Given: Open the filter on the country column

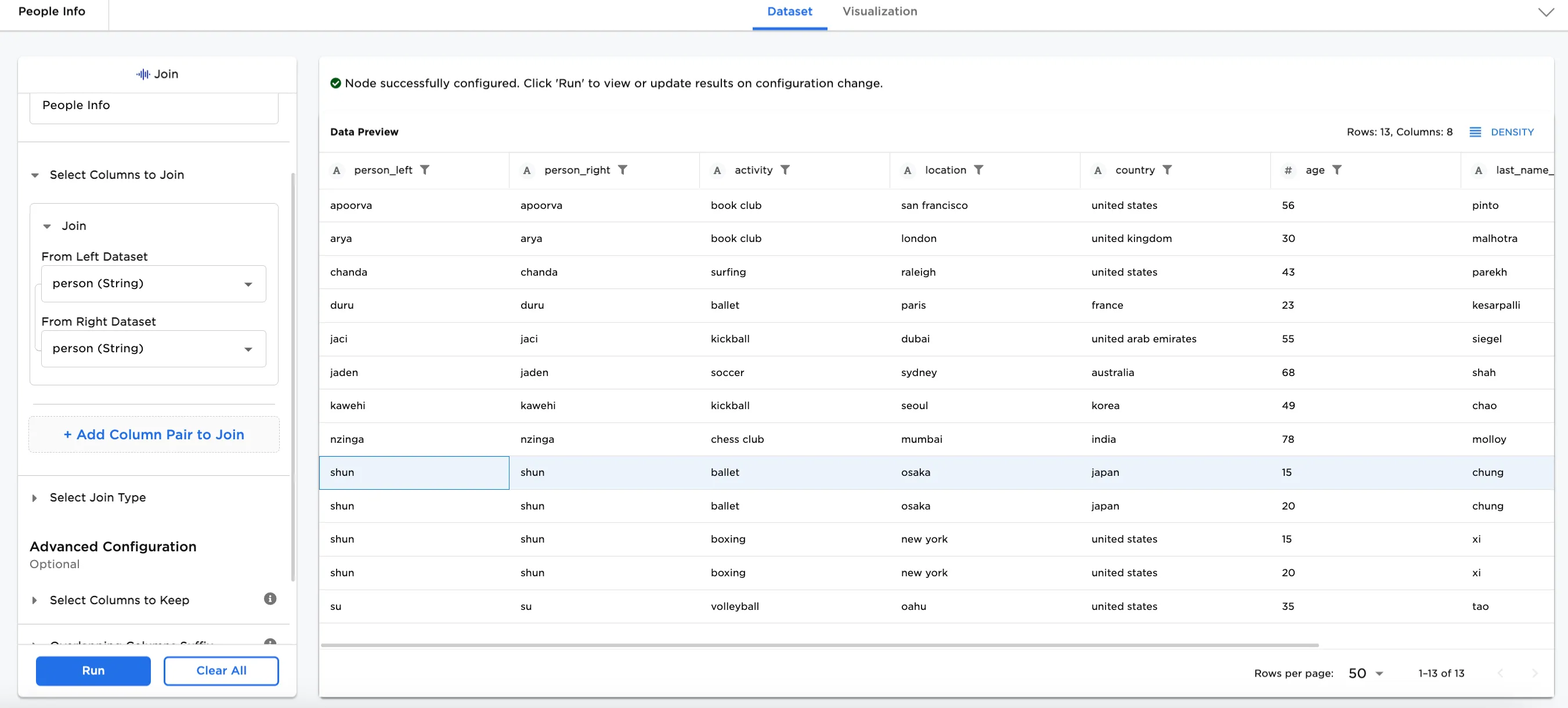Looking at the screenshot, I should coord(1168,170).
